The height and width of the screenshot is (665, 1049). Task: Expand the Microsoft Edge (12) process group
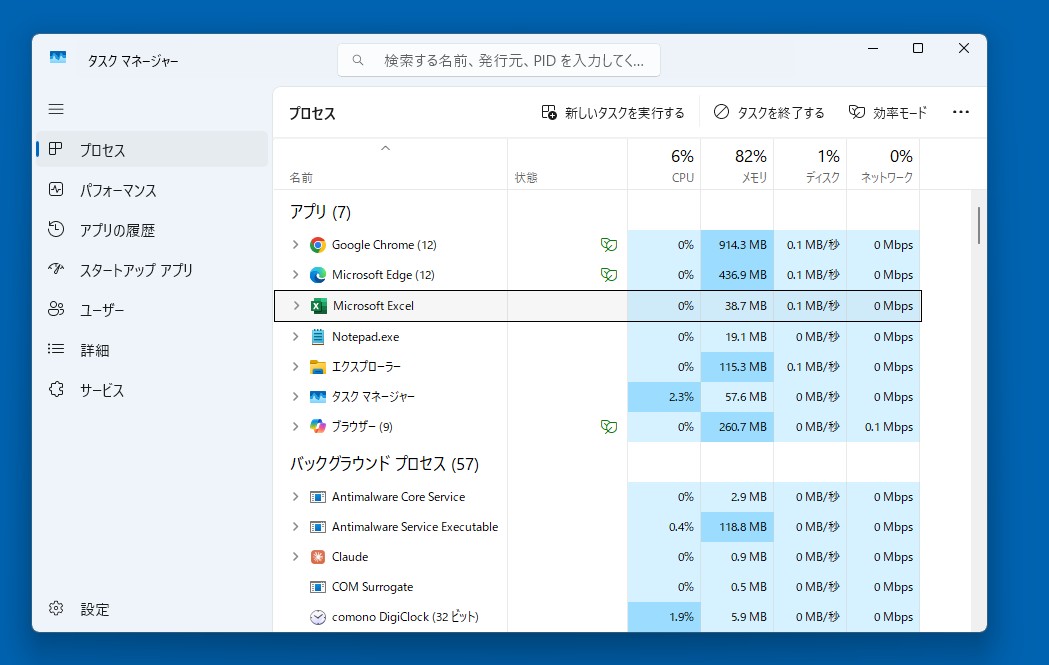pos(295,275)
